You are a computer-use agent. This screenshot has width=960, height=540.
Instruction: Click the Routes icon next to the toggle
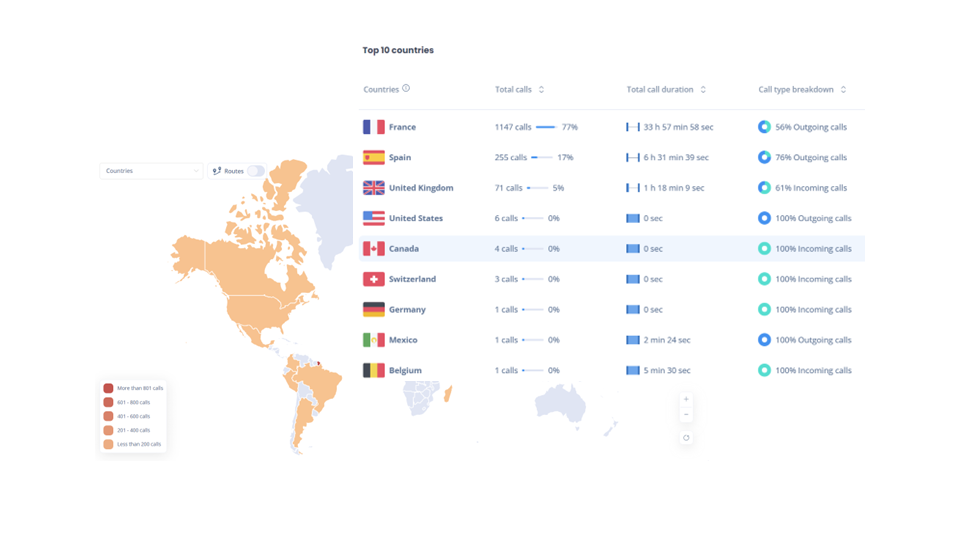(x=216, y=171)
